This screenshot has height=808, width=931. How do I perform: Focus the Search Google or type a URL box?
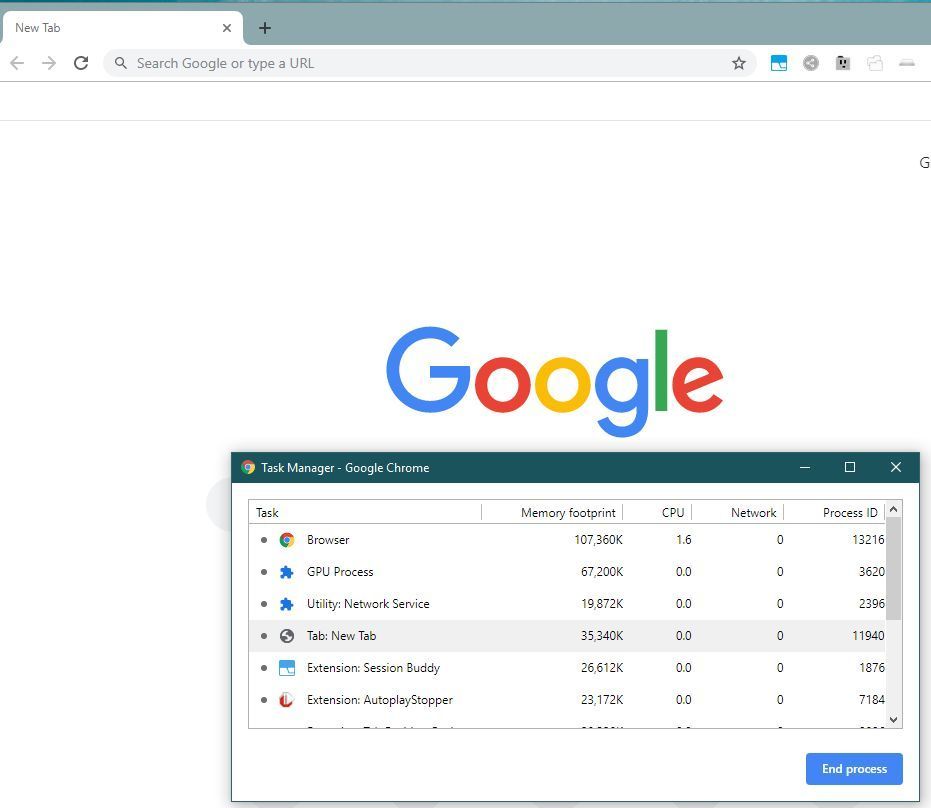429,63
